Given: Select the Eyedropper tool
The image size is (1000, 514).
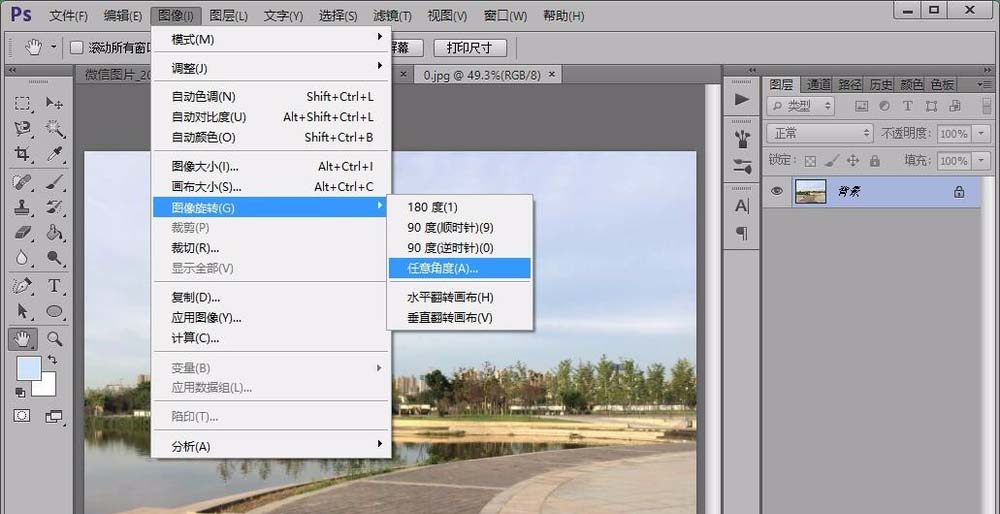Looking at the screenshot, I should (x=55, y=154).
